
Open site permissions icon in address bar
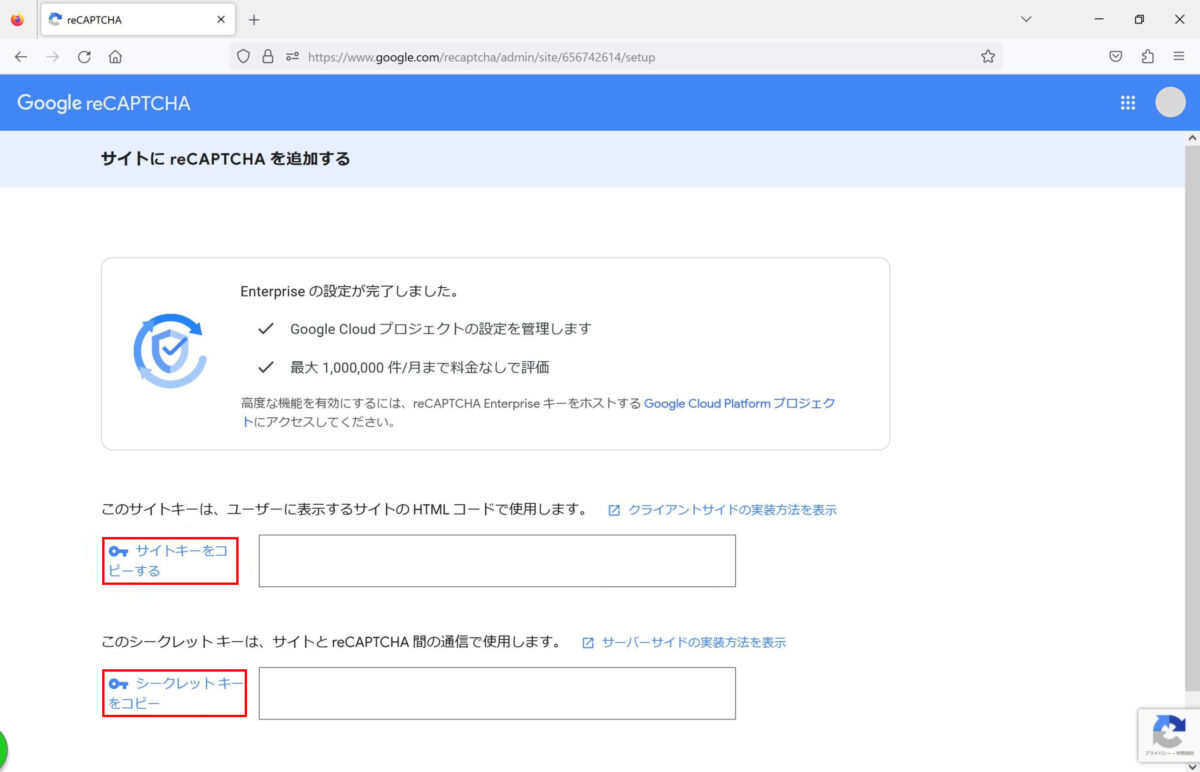[x=292, y=57]
